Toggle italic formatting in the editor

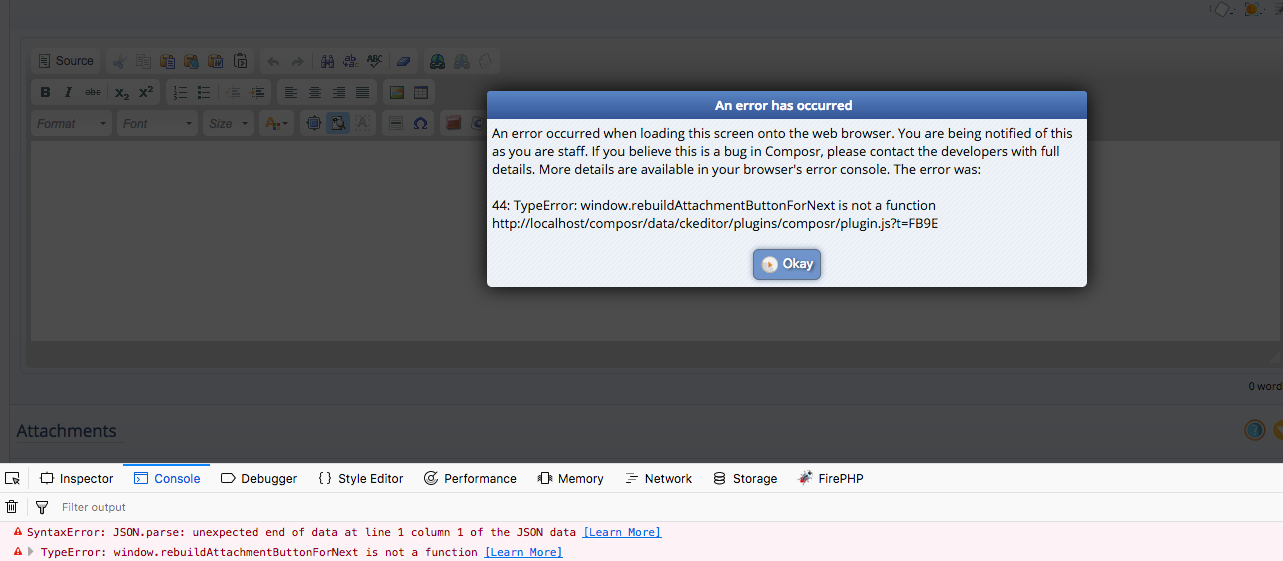tap(68, 92)
